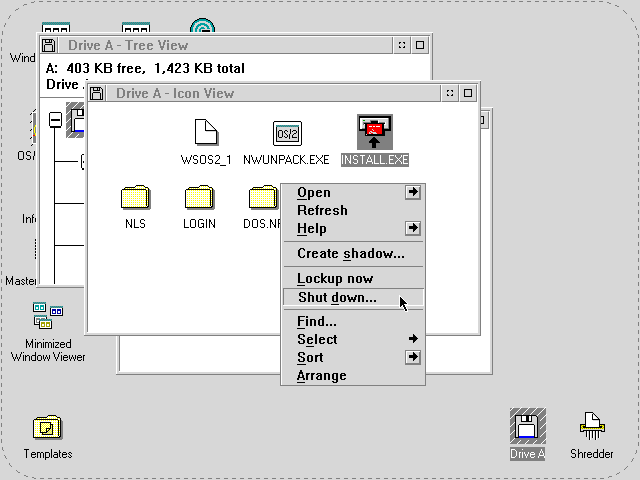
Task: Open system menu icon of Icon View window
Action: [x=96, y=93]
